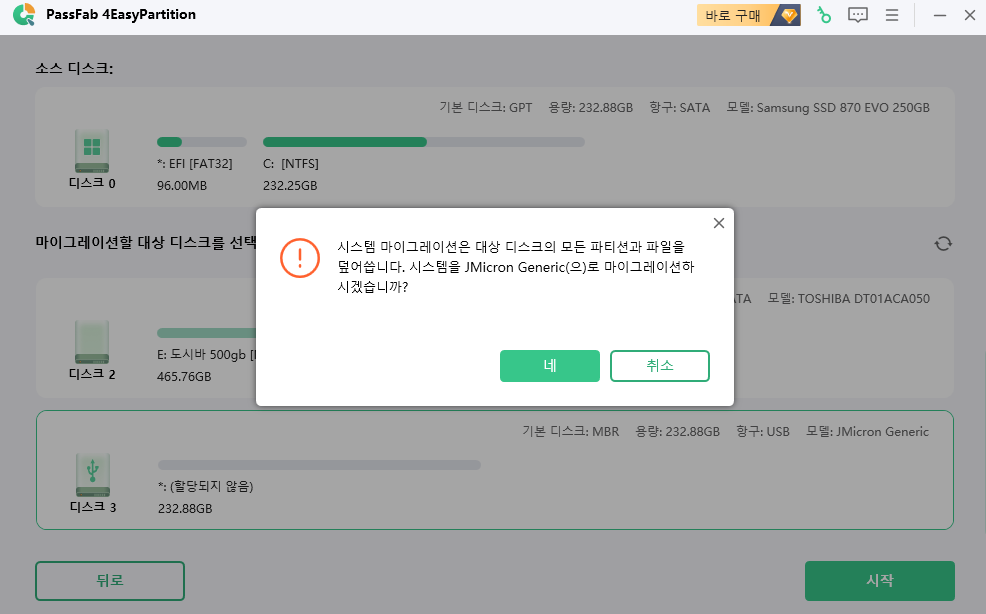The height and width of the screenshot is (614, 986).
Task: Click the PassFab 4EasyPartition logo icon
Action: [x=24, y=14]
